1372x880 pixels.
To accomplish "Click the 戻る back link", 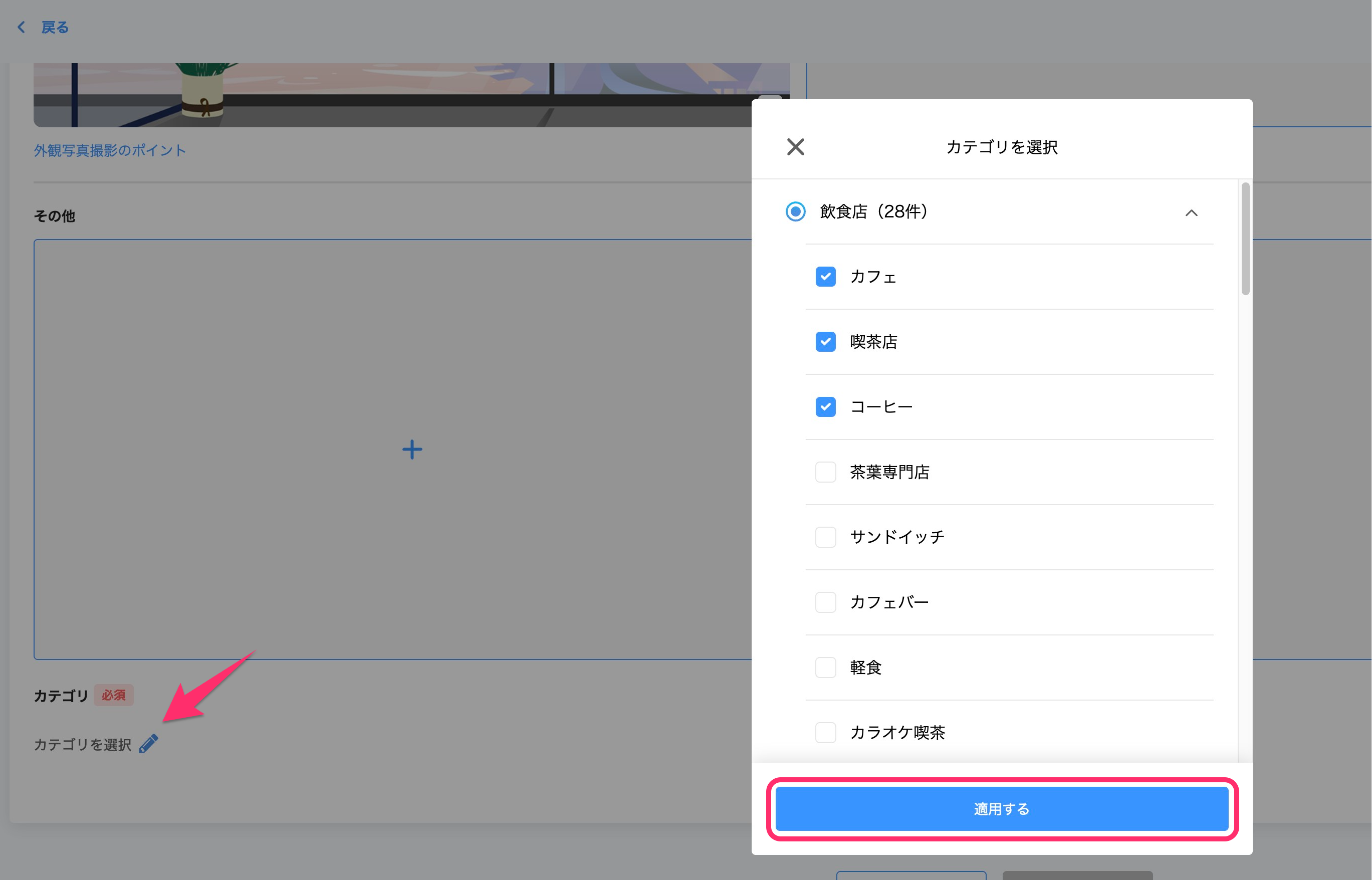I will coord(55,27).
